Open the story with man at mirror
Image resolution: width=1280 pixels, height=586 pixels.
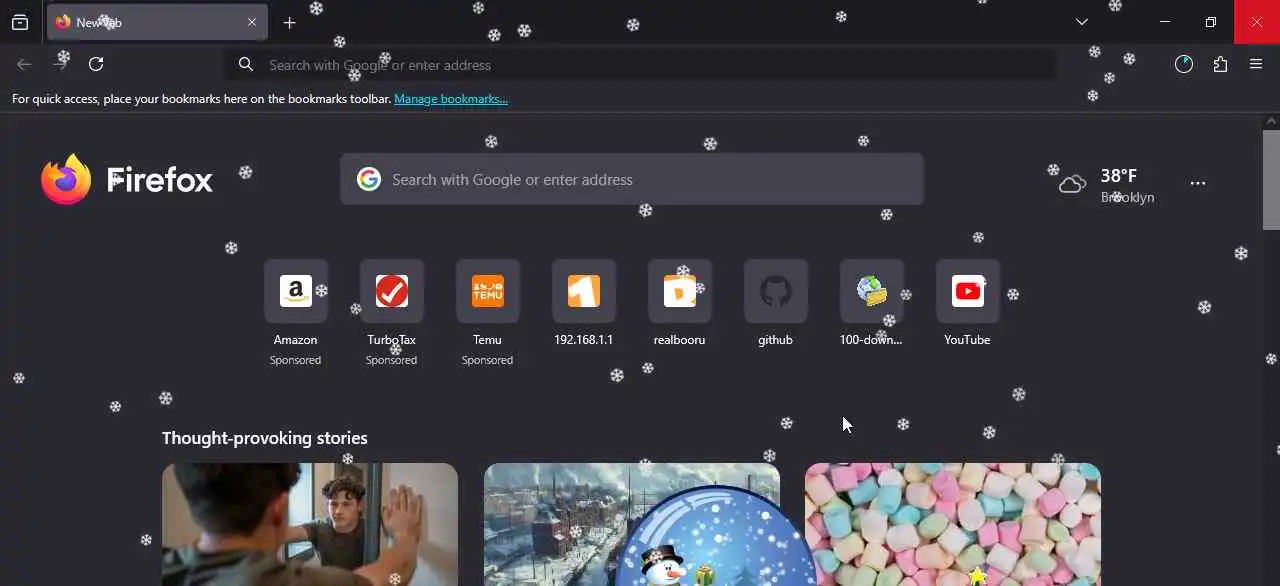[x=310, y=524]
